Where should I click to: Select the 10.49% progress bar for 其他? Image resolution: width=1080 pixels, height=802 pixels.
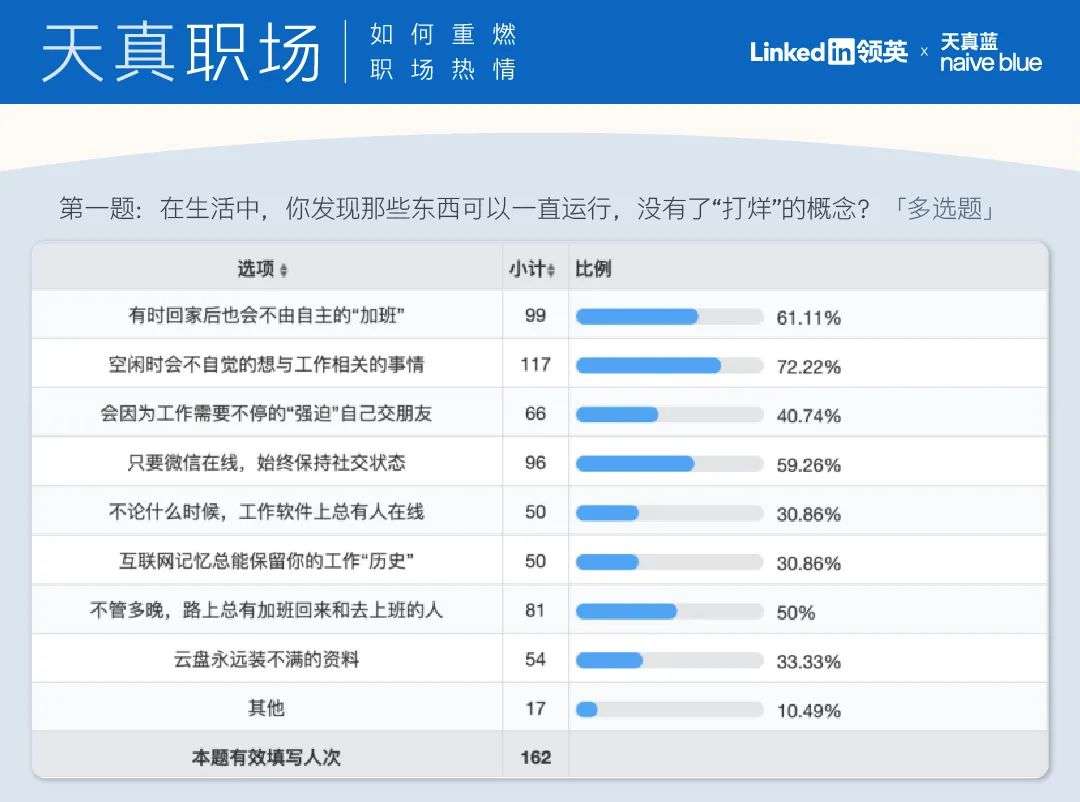669,710
